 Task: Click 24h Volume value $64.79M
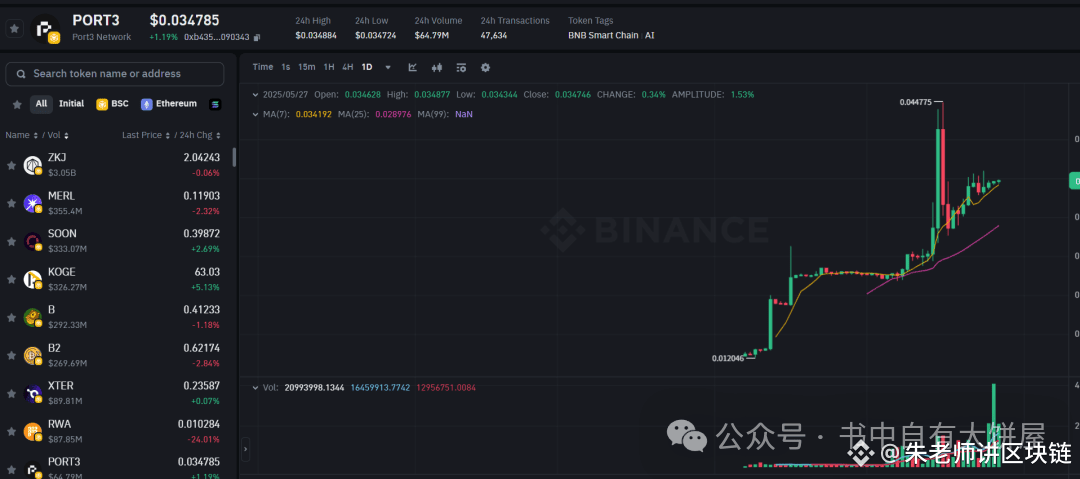[x=432, y=35]
